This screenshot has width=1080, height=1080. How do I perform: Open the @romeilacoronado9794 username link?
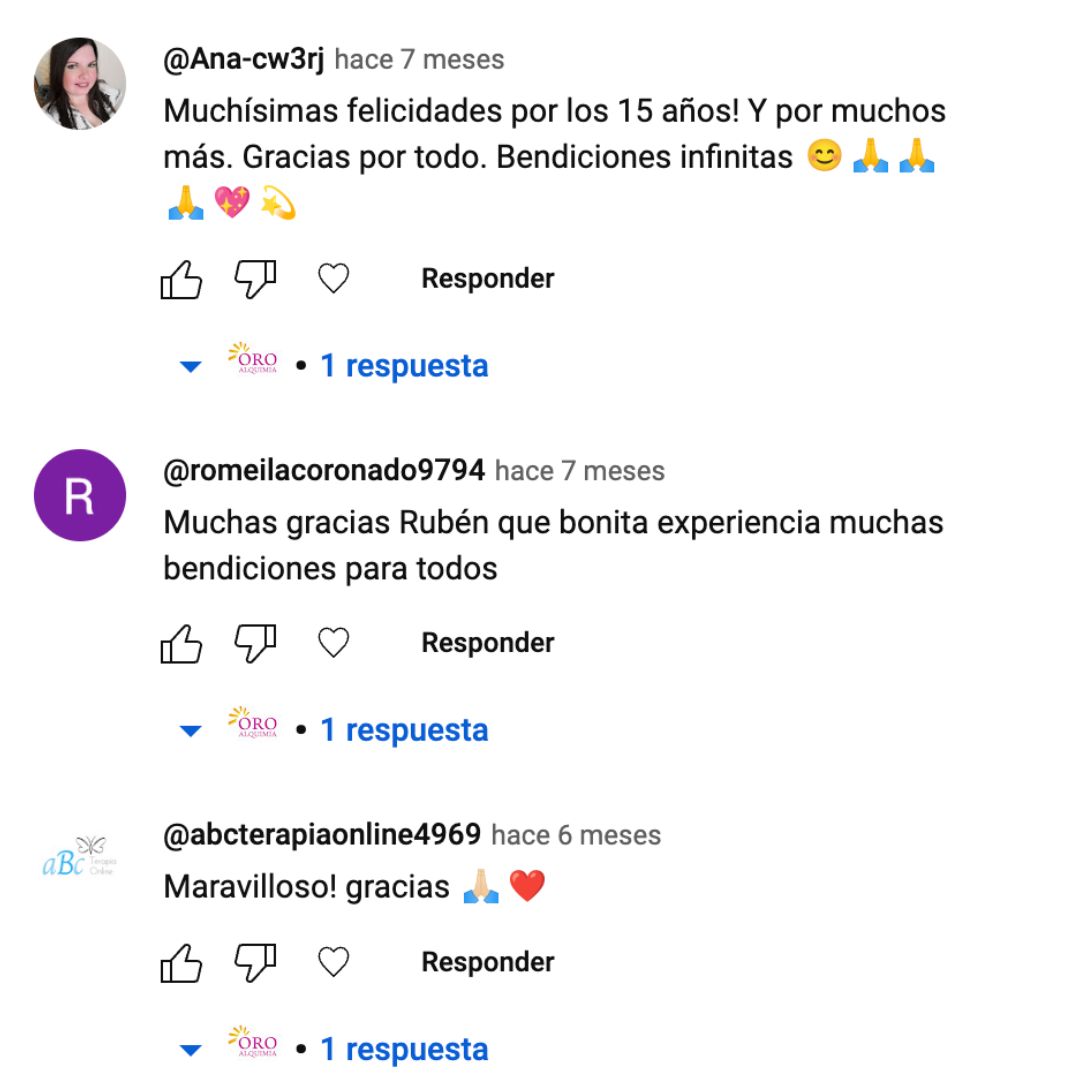324,471
